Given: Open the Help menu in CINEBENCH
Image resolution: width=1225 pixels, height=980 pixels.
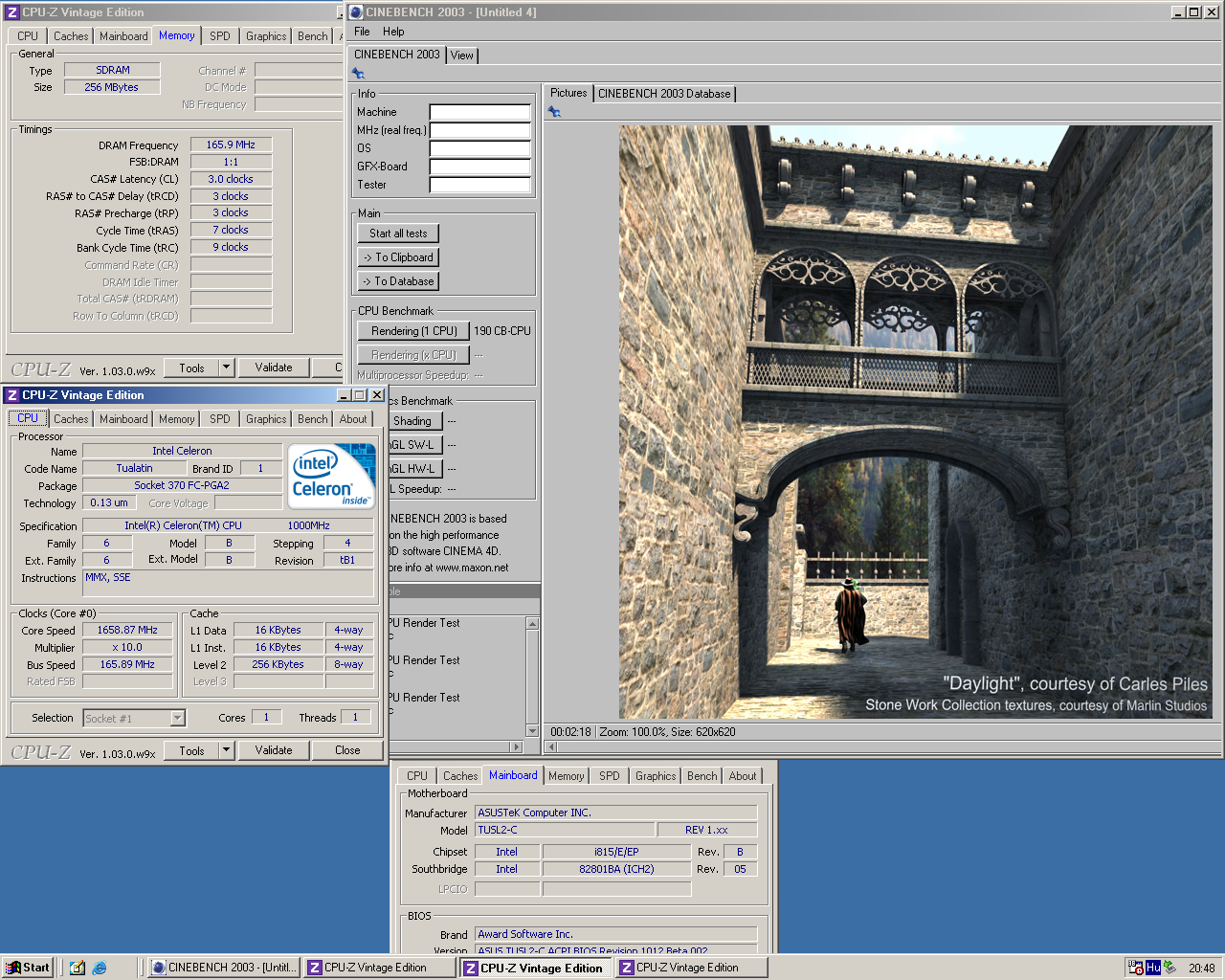Looking at the screenshot, I should tap(393, 32).
